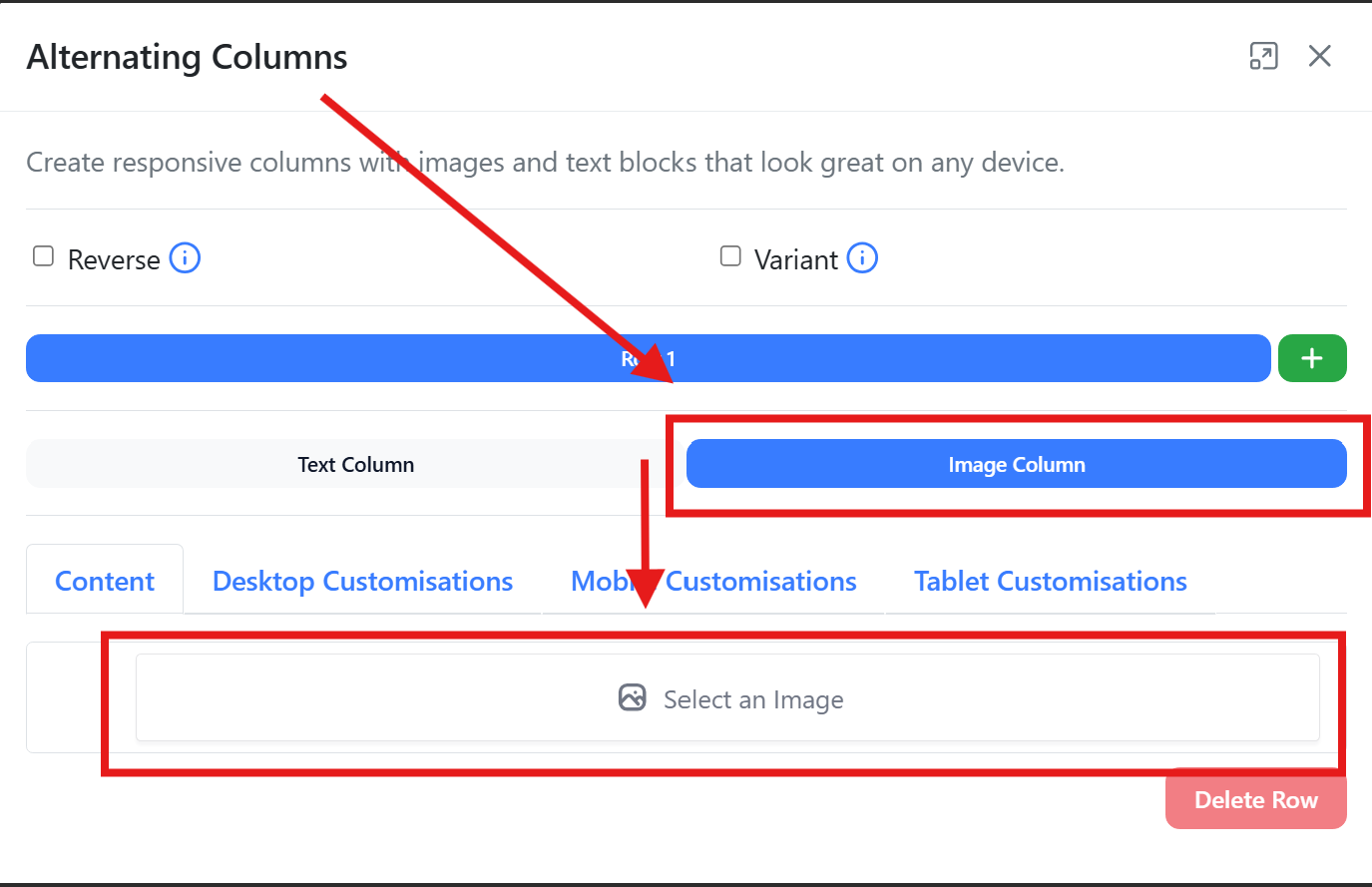
Task: Switch to Desktop Customisations tab
Action: [x=362, y=581]
